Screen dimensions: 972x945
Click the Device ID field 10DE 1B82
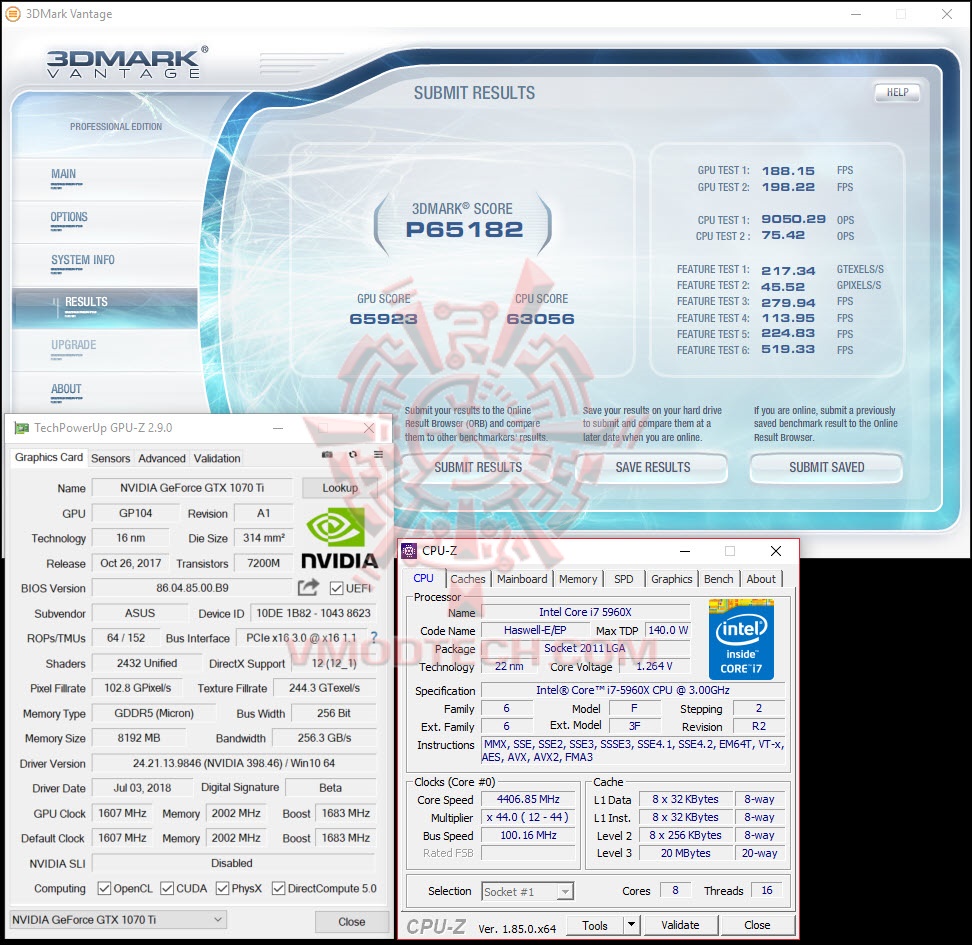click(x=313, y=613)
